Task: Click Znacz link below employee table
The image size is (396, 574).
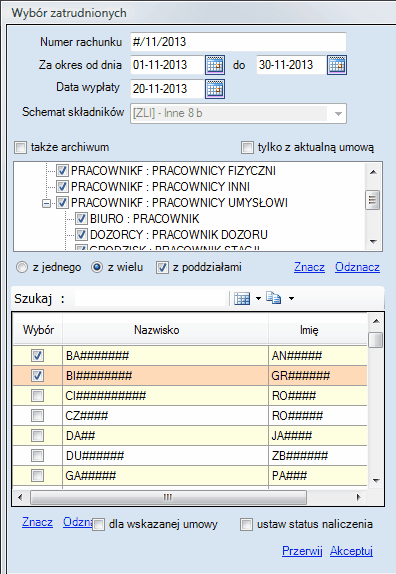Action: point(37,522)
